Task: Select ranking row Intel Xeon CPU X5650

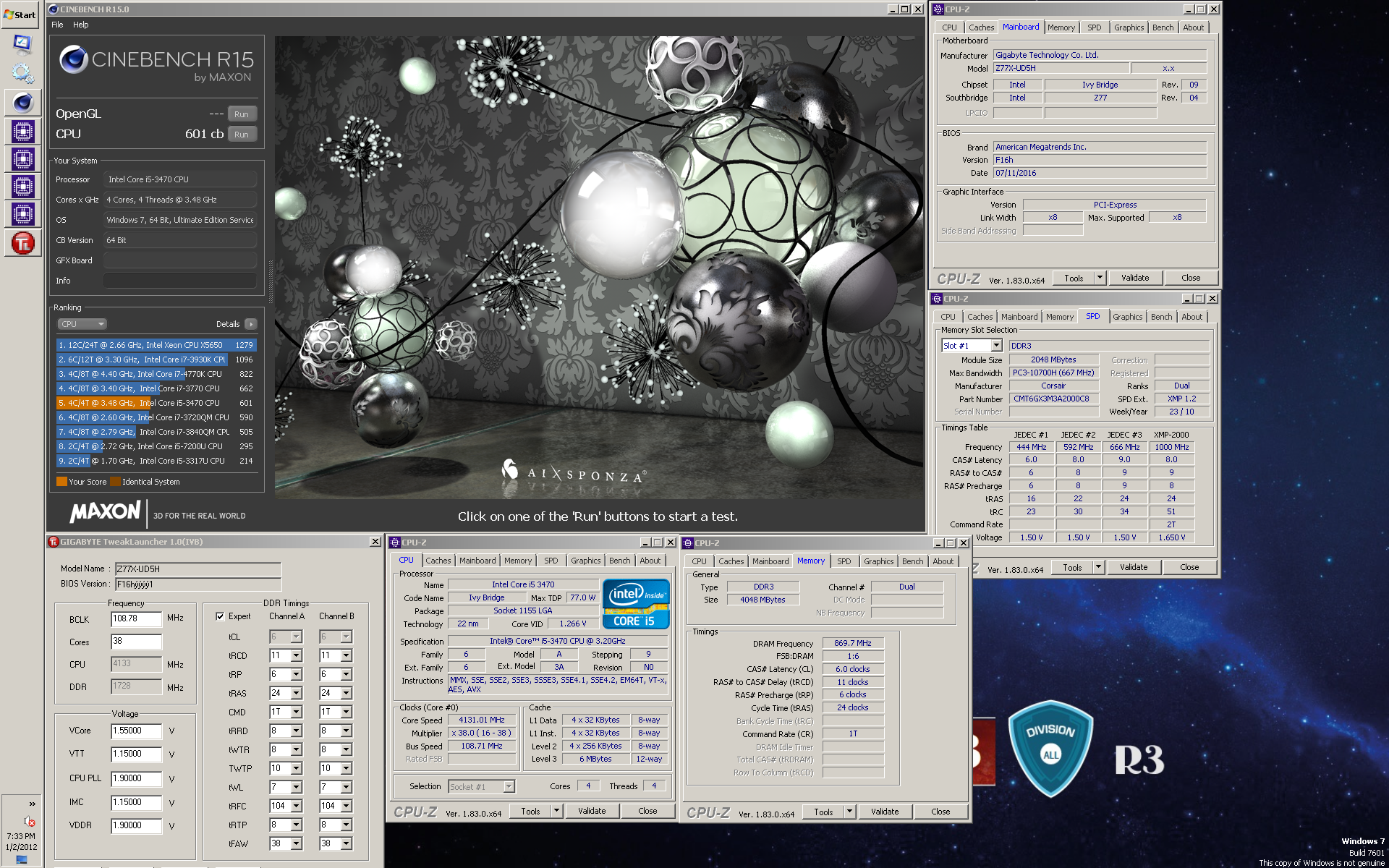Action: pos(156,345)
